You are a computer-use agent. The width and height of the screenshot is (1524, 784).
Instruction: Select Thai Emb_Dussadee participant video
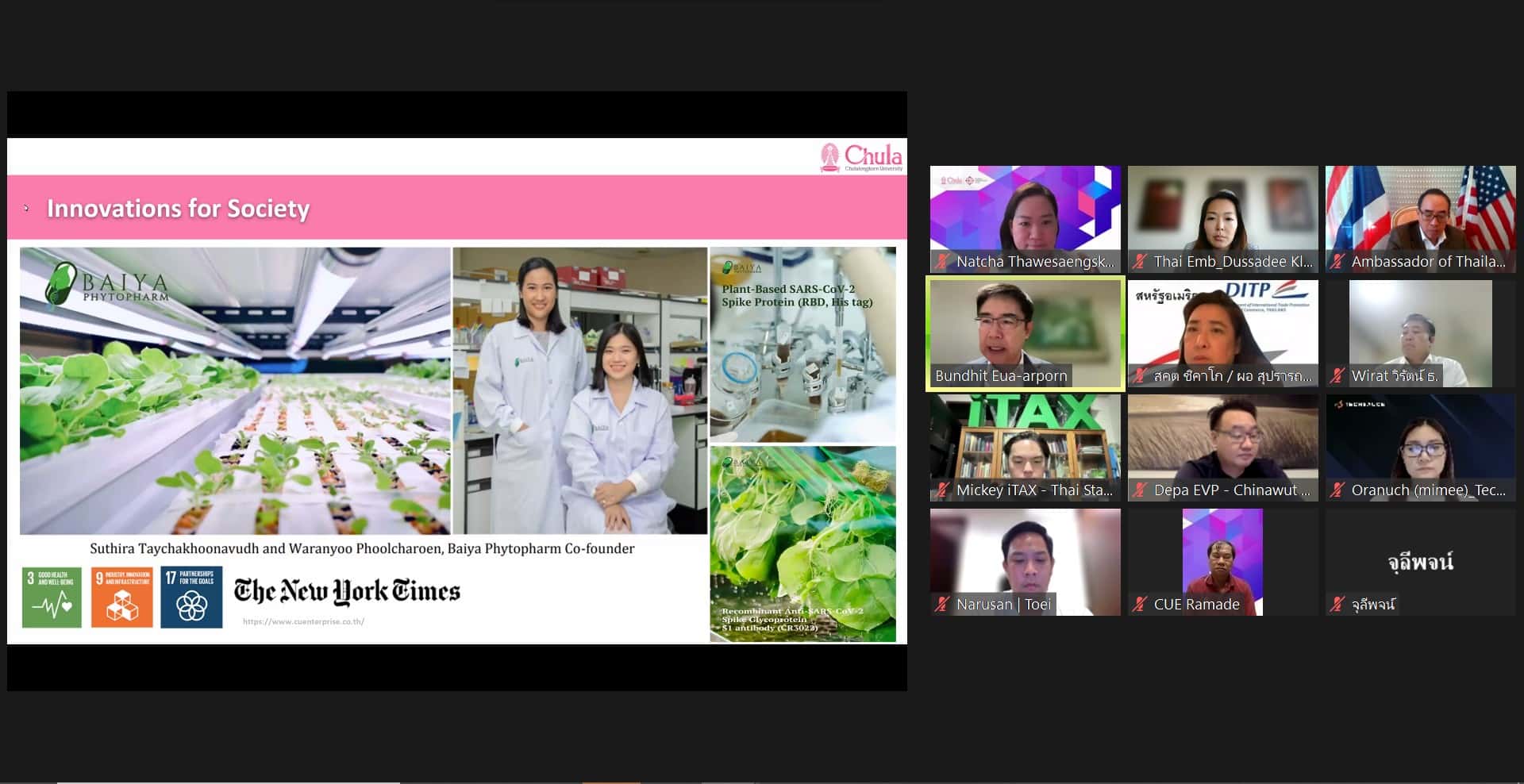(x=1222, y=219)
